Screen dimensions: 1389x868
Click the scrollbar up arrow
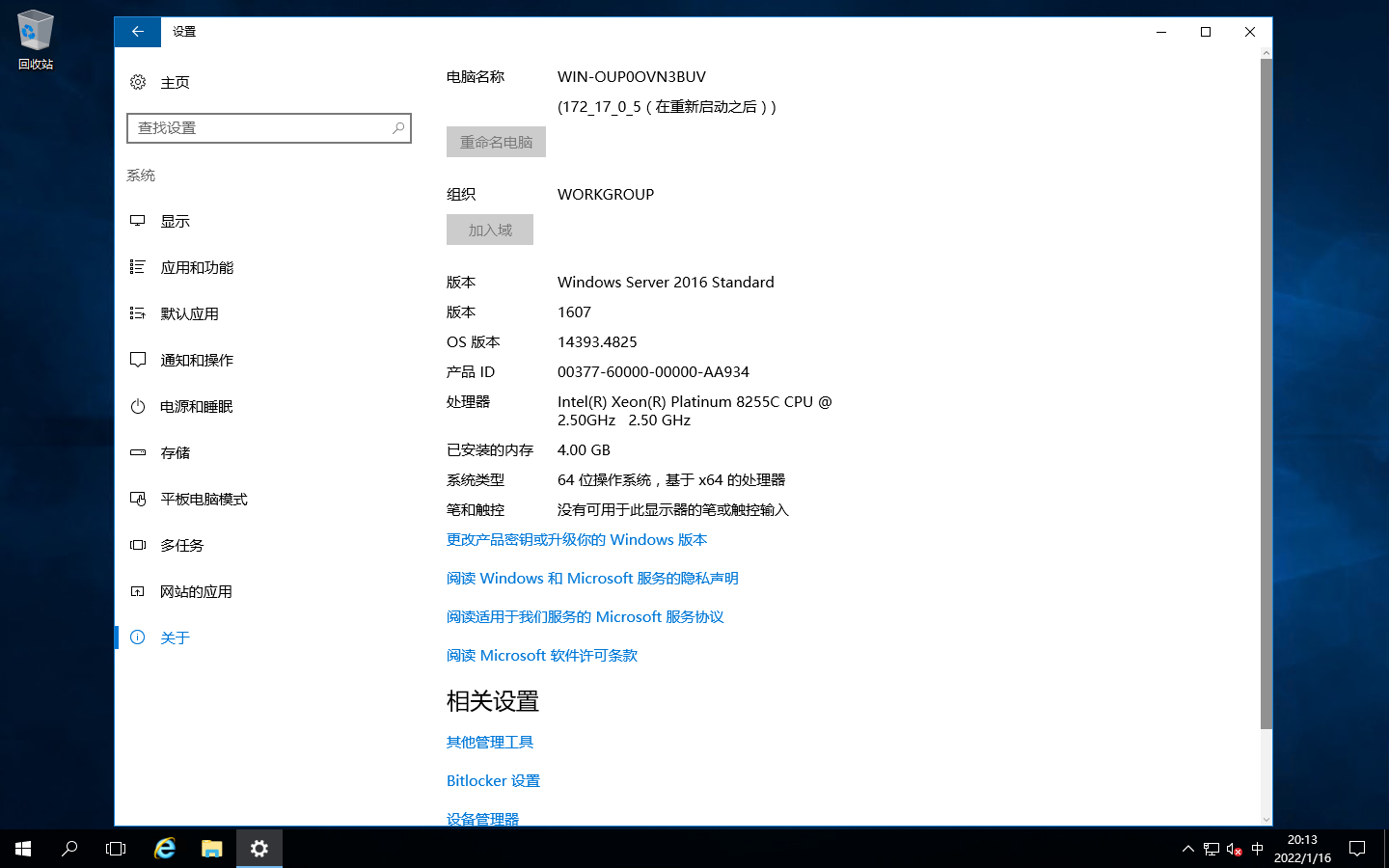tap(1266, 53)
